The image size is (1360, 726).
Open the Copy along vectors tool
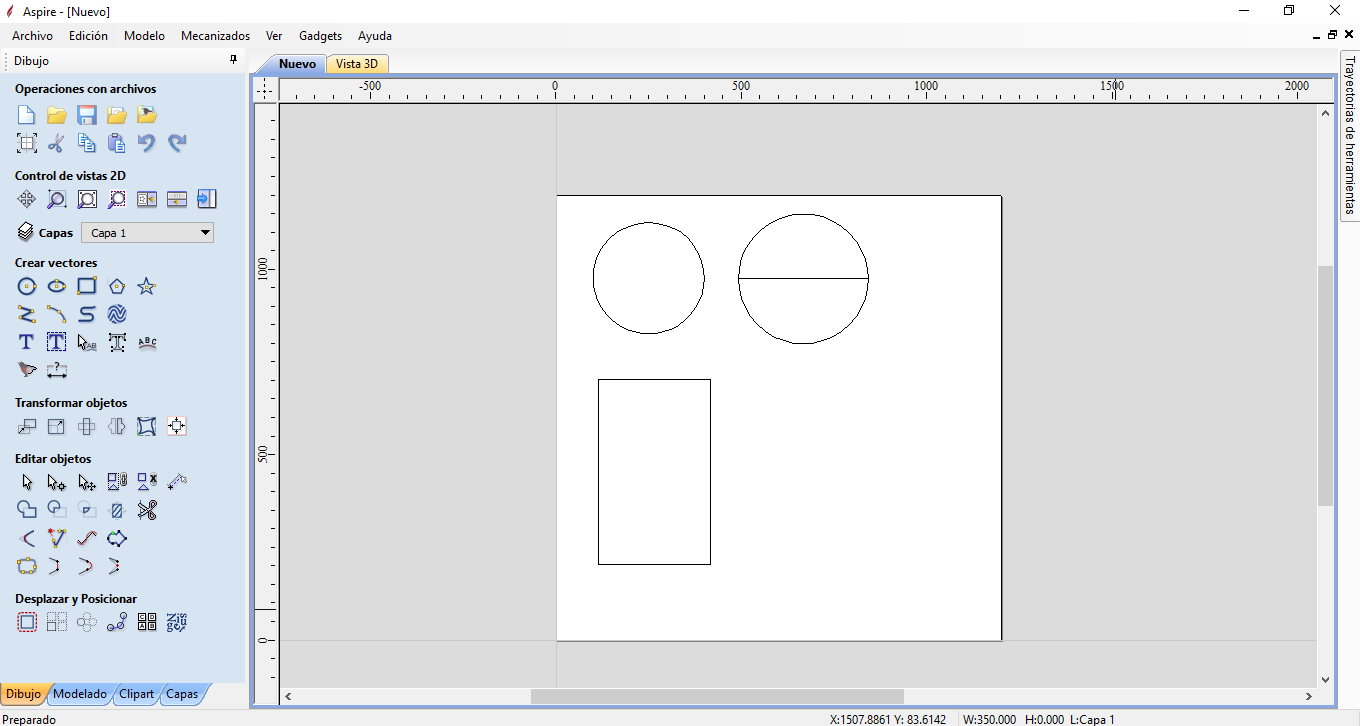(117, 623)
